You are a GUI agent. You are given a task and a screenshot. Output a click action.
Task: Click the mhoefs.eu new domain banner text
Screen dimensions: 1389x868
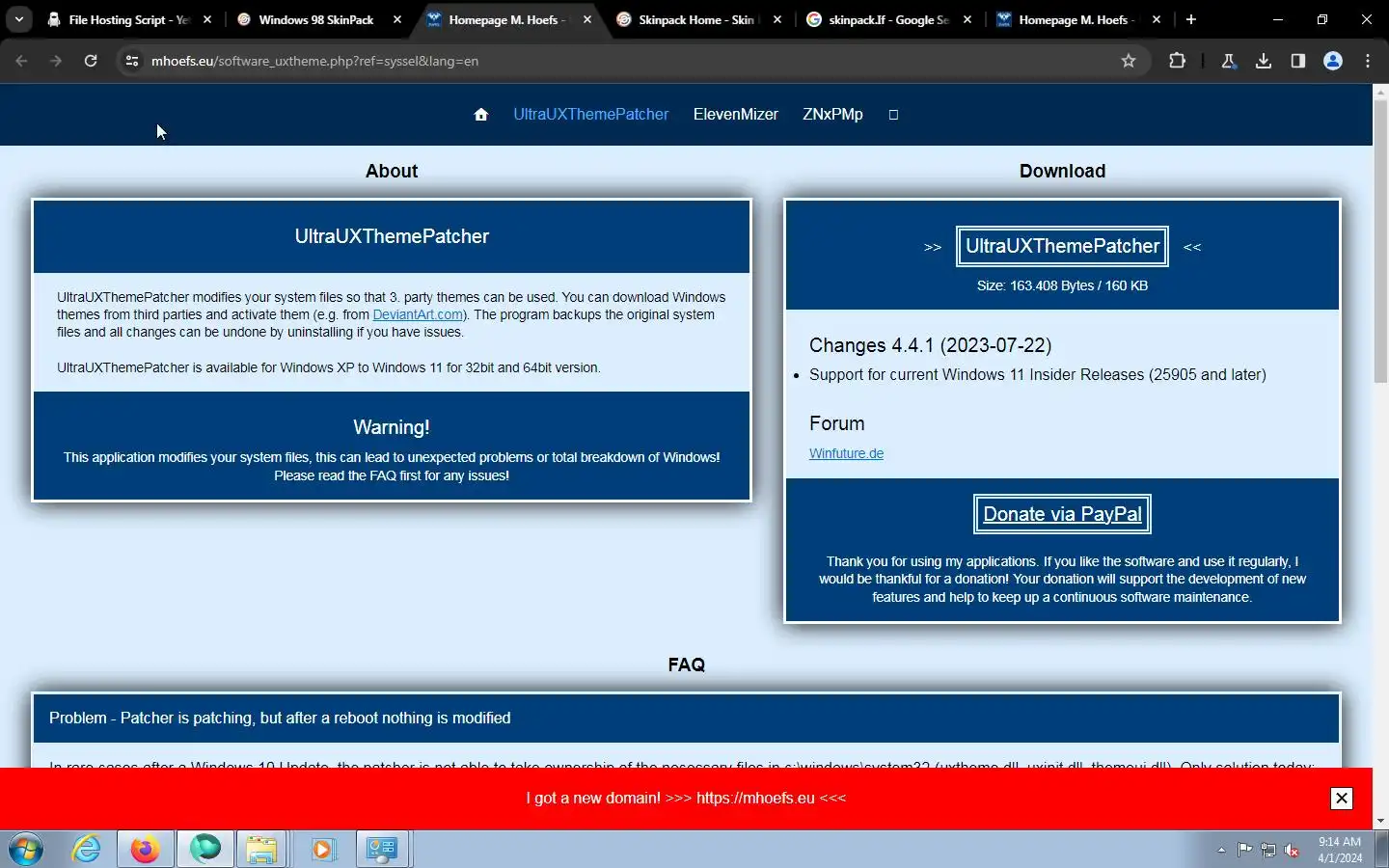(686, 798)
